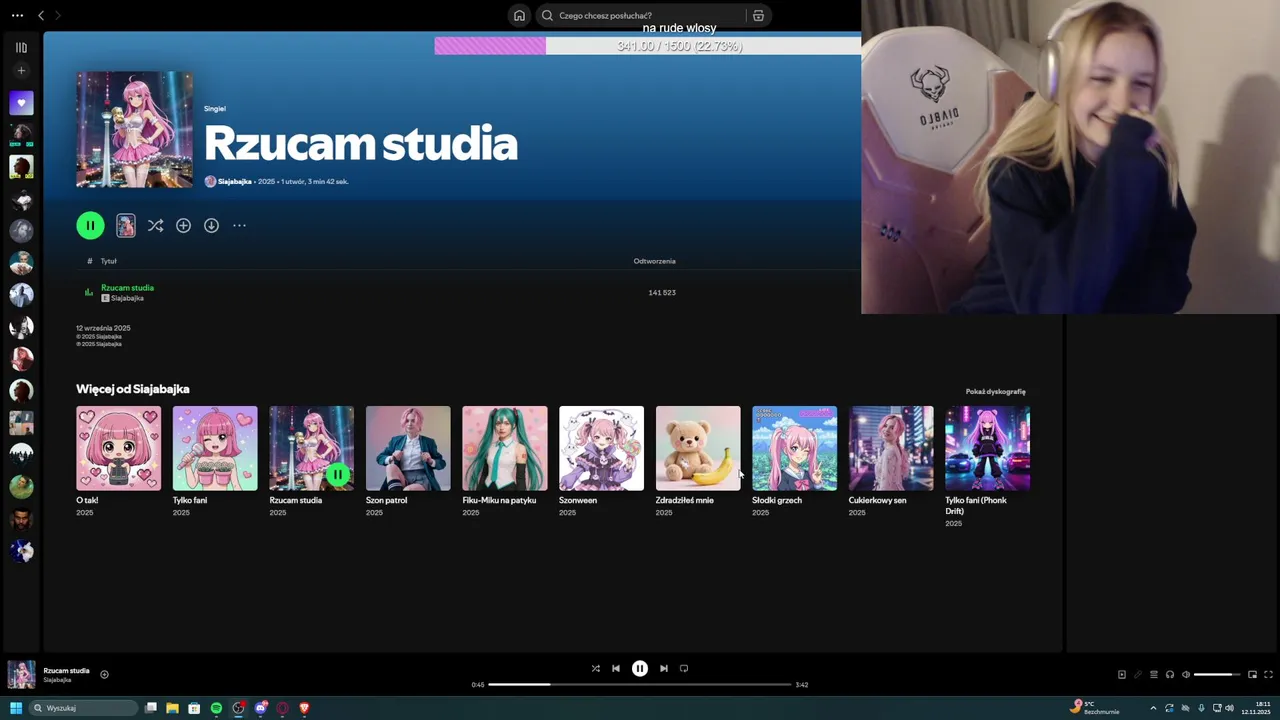Open Spotify from the taskbar
Viewport: 1280px width, 720px height.
tap(216, 708)
